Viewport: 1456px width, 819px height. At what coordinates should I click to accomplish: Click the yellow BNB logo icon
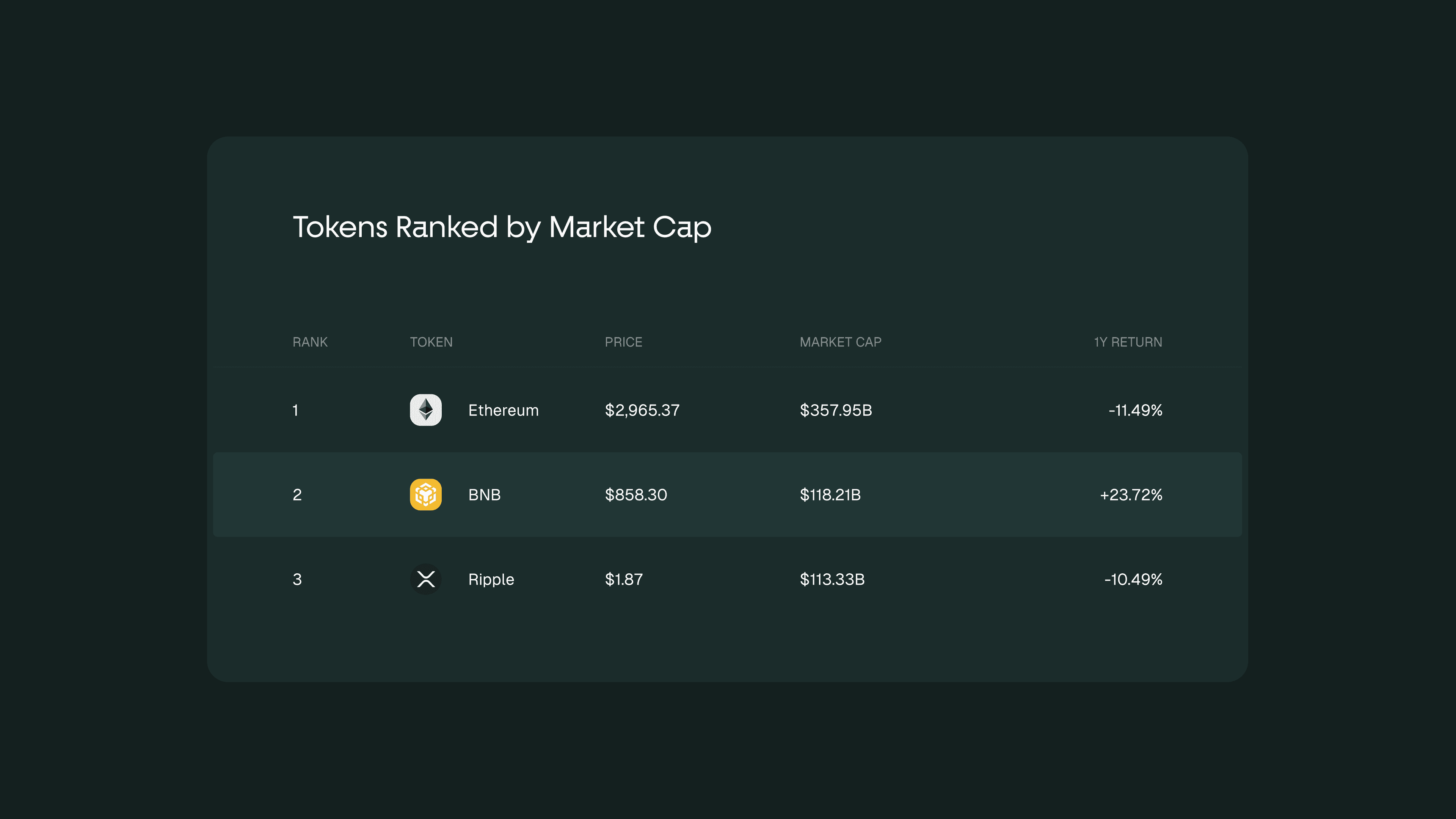[x=425, y=494]
